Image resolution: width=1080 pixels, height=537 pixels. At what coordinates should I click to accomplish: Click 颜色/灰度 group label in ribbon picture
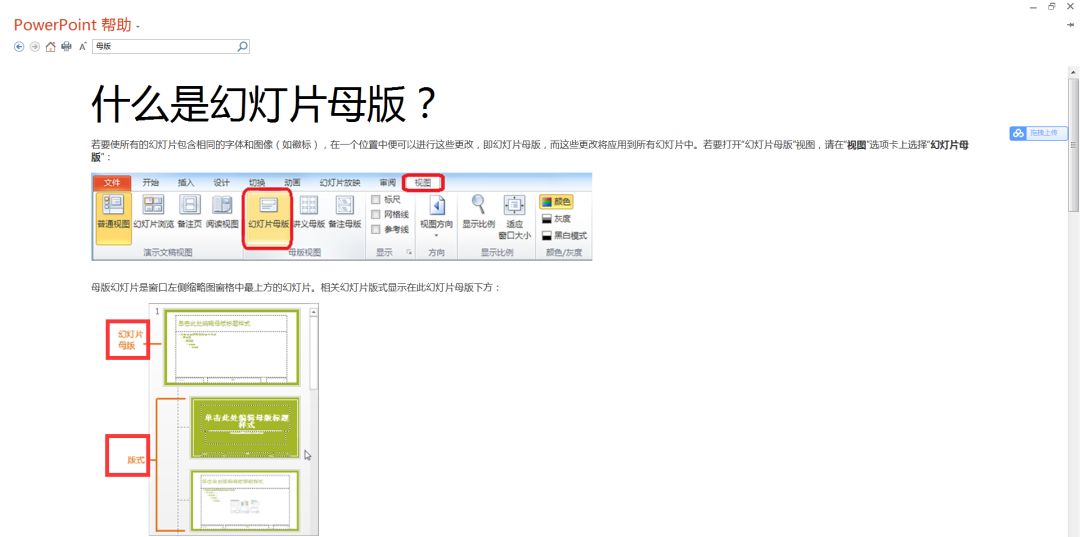564,253
